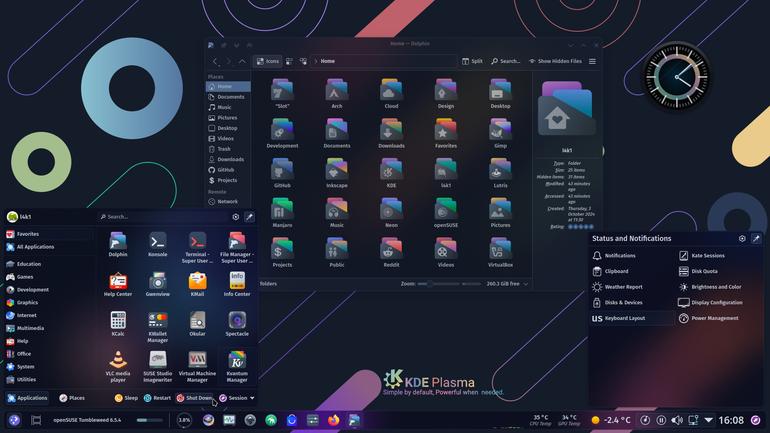
Task: Open the weather widget showing -2.4 °C
Action: tap(610, 420)
